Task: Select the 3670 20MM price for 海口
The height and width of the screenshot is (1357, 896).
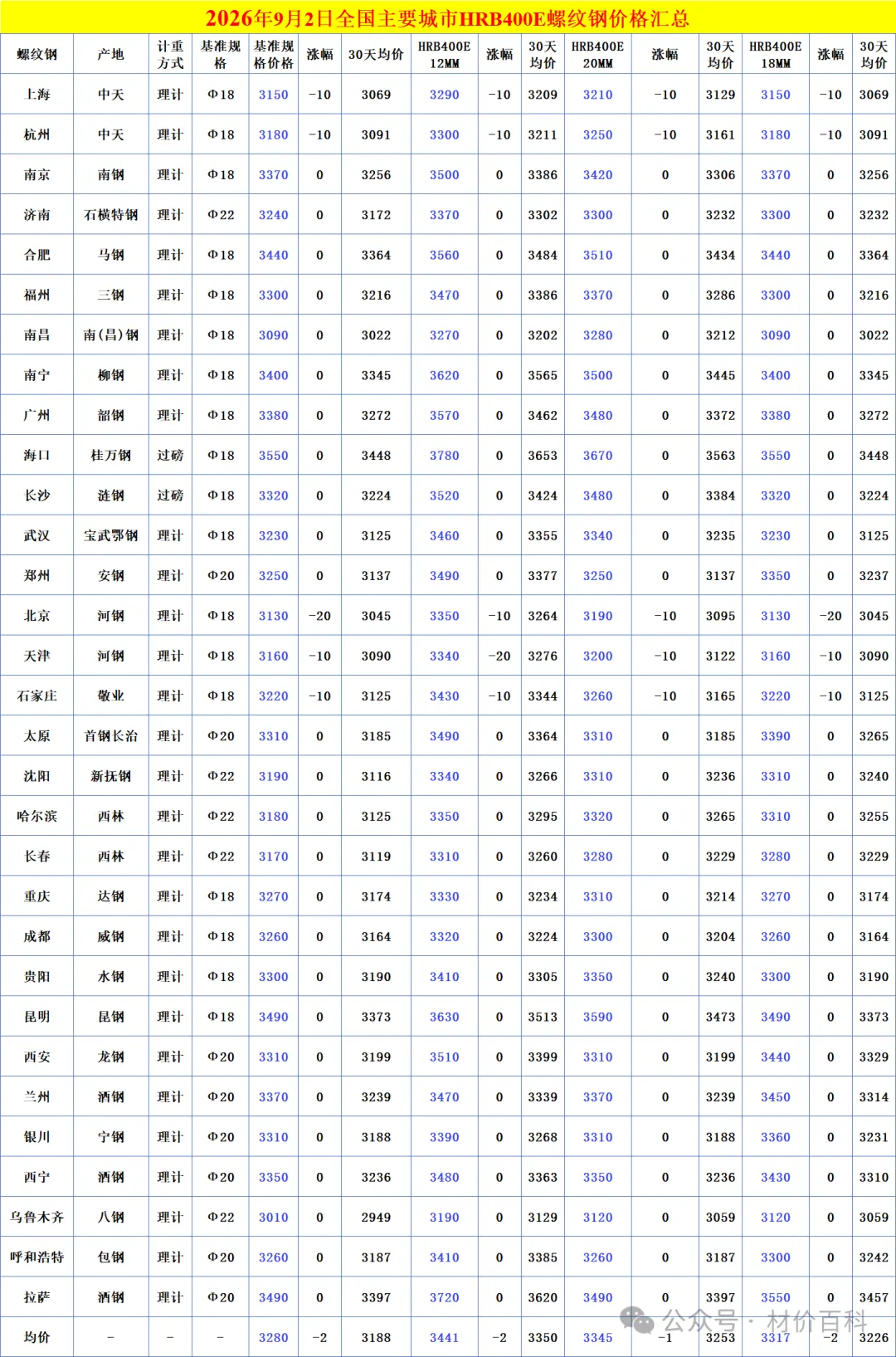Action: tap(597, 456)
